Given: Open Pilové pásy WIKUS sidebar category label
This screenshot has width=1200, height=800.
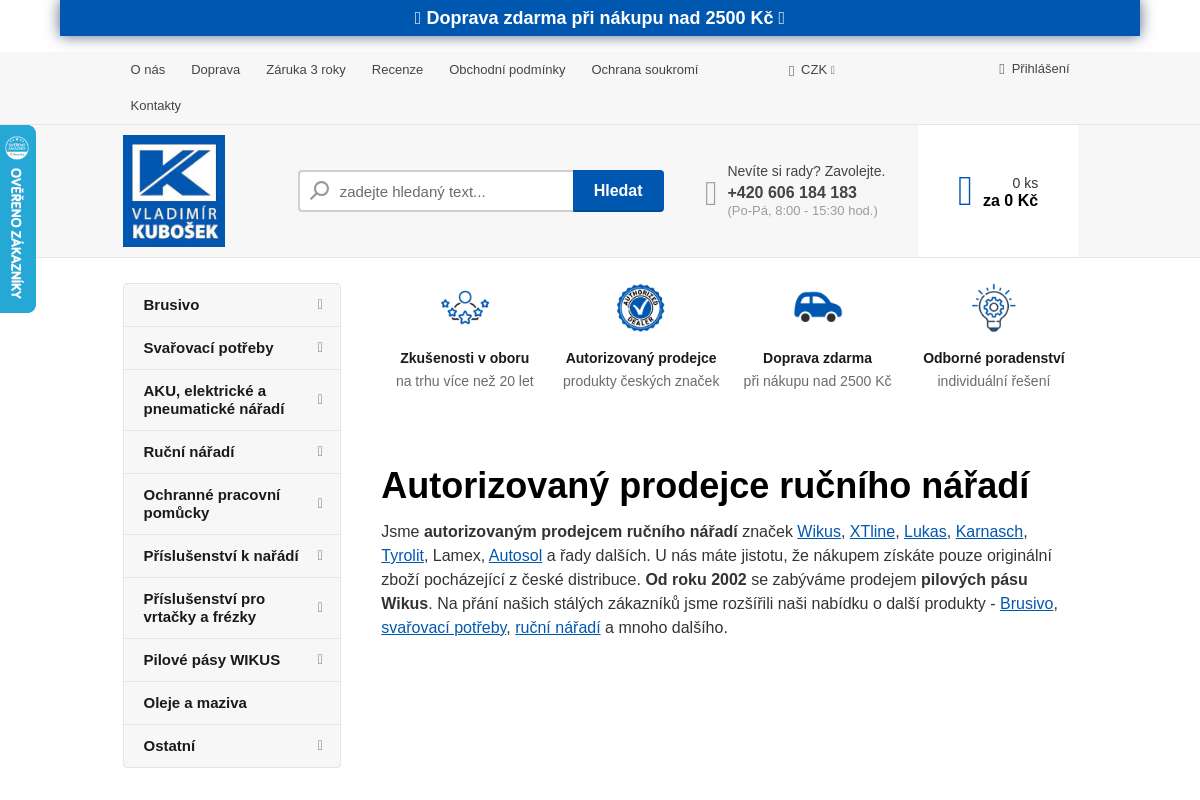Looking at the screenshot, I should coord(212,660).
